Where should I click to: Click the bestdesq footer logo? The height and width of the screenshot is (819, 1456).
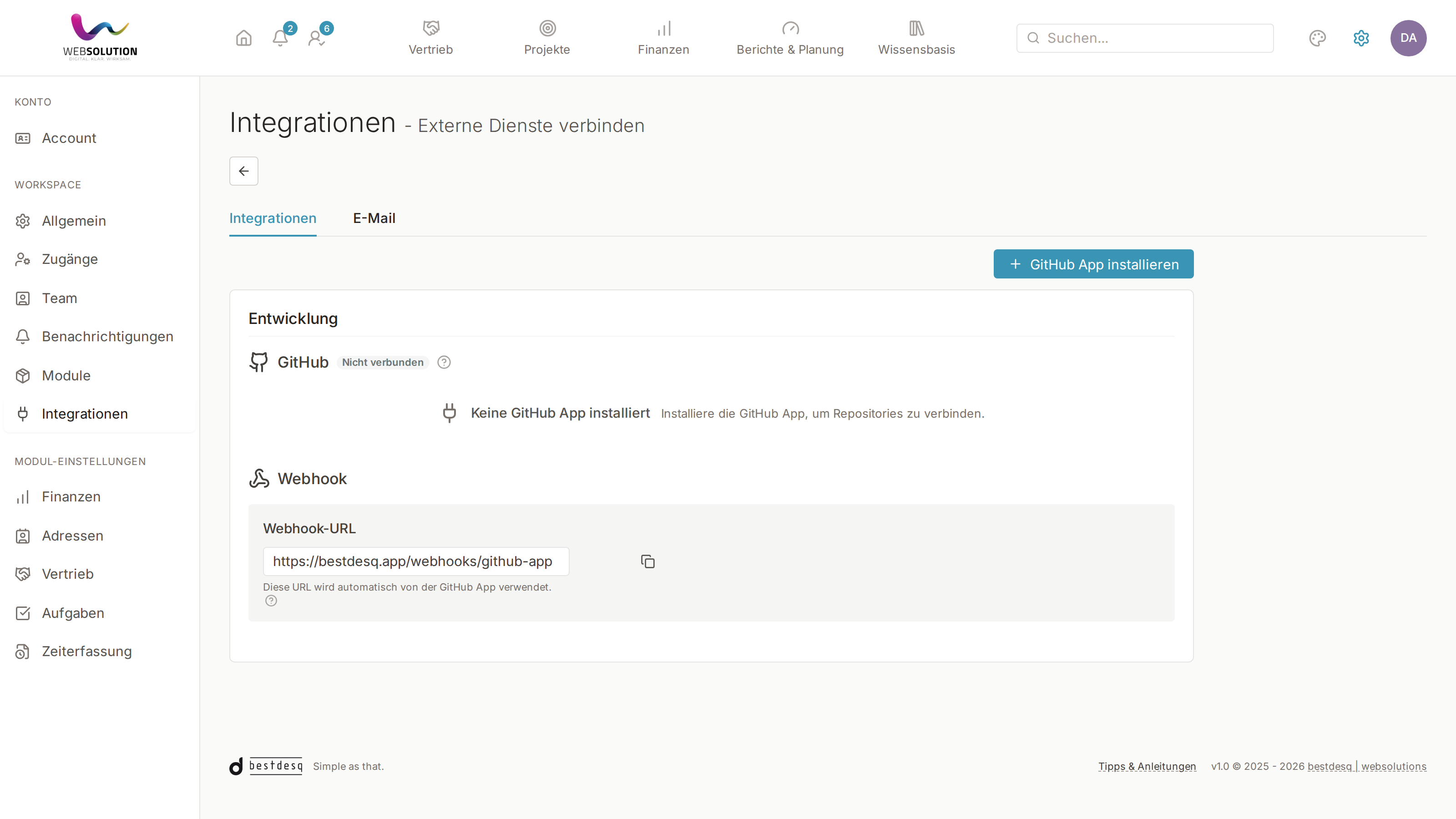point(266,766)
